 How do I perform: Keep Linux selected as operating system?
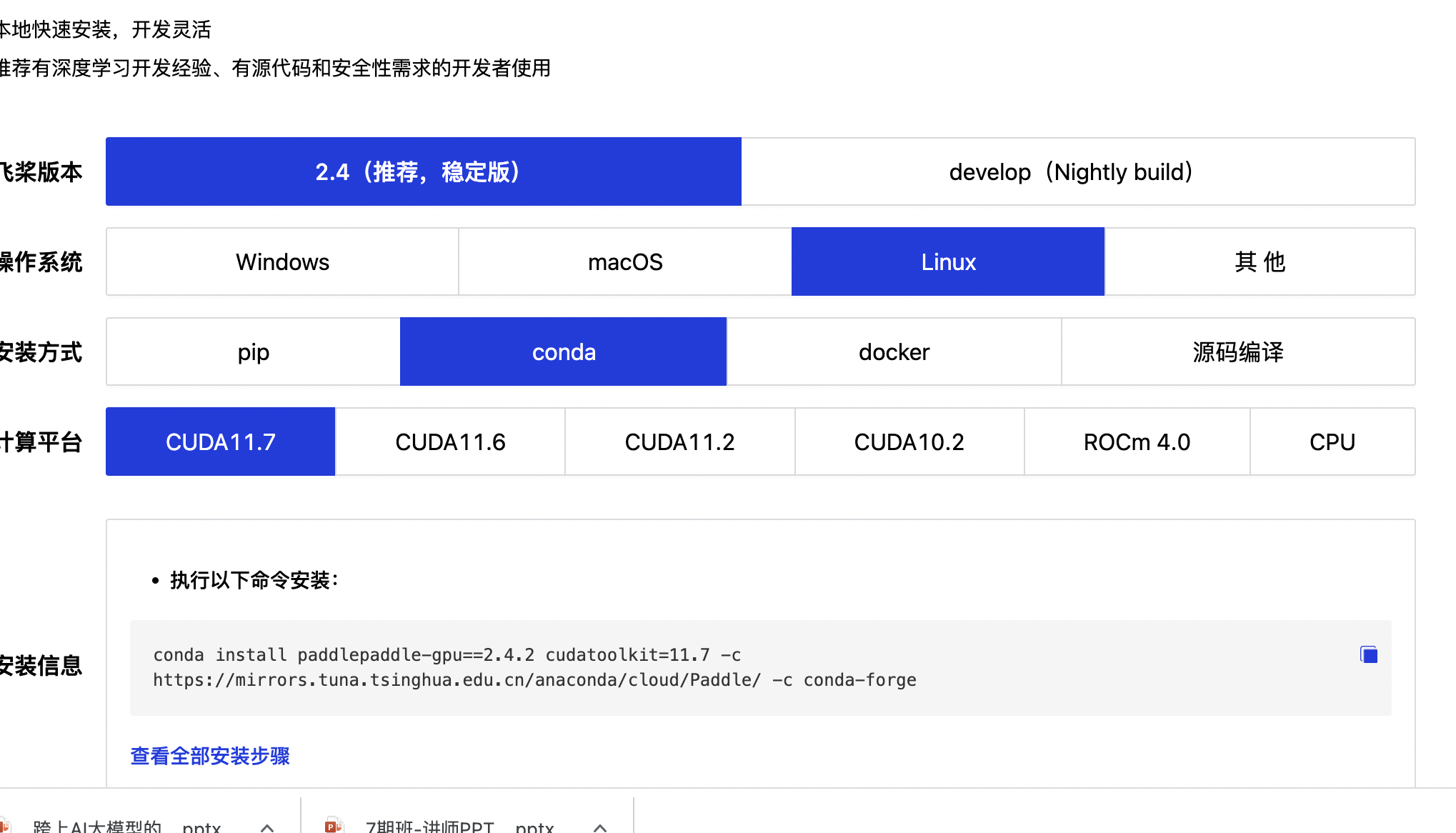pyautogui.click(x=947, y=261)
